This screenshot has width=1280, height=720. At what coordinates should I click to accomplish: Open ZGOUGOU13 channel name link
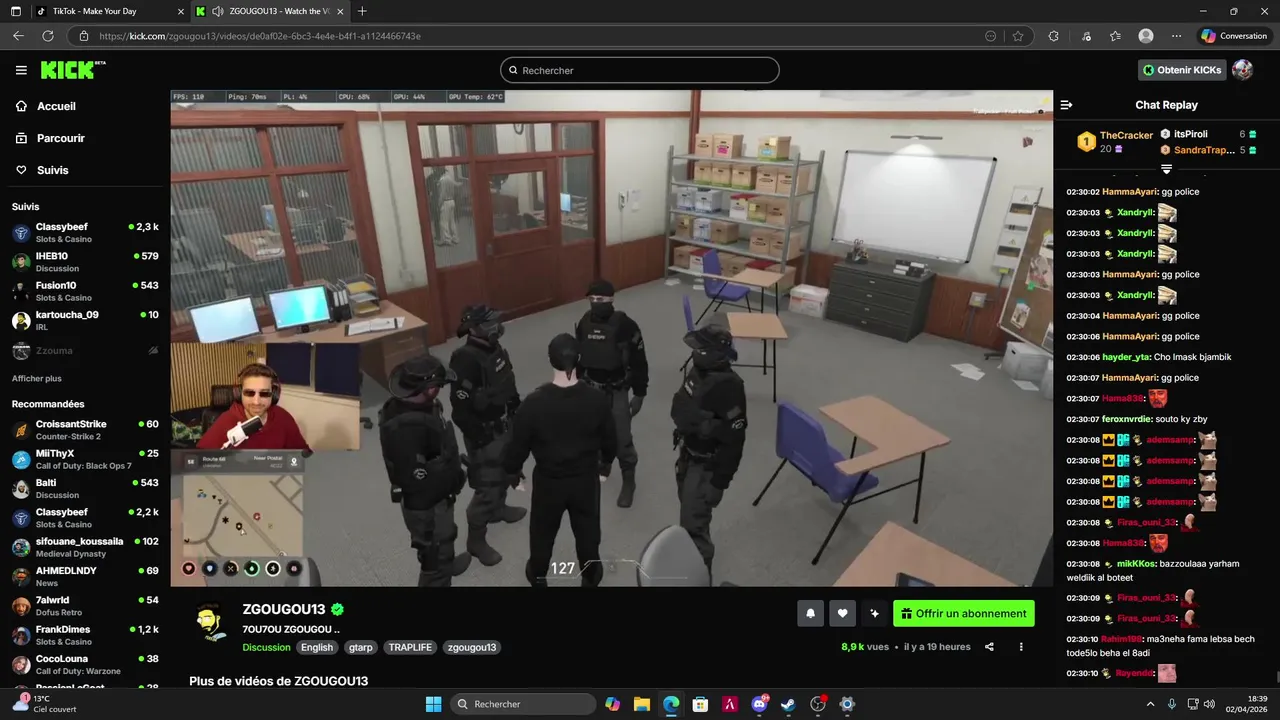coord(284,610)
